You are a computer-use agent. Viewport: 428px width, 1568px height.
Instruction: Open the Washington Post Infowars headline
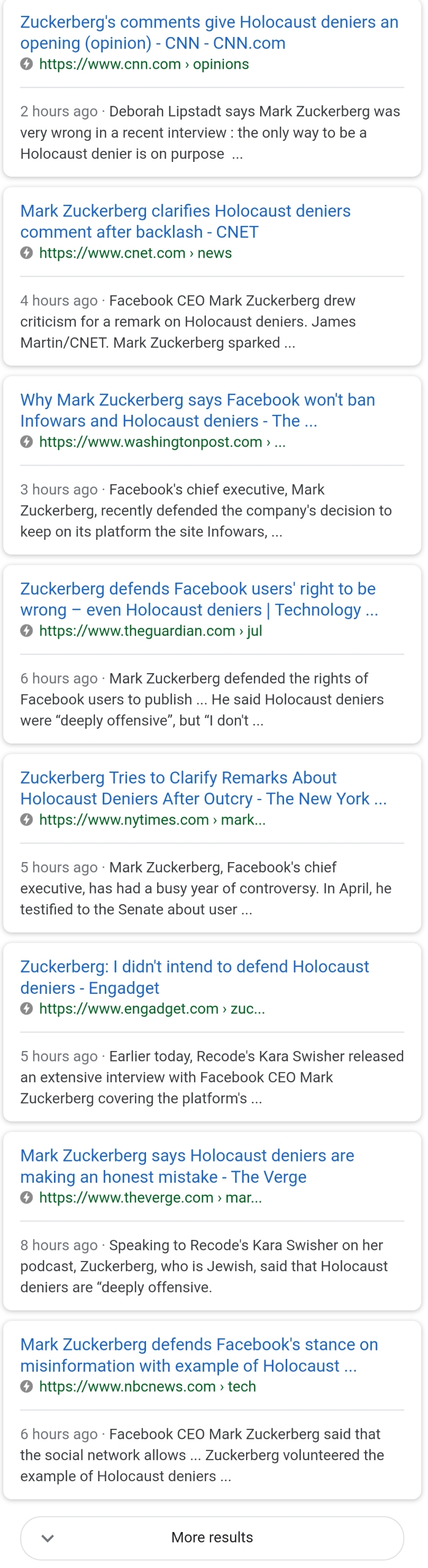197,410
